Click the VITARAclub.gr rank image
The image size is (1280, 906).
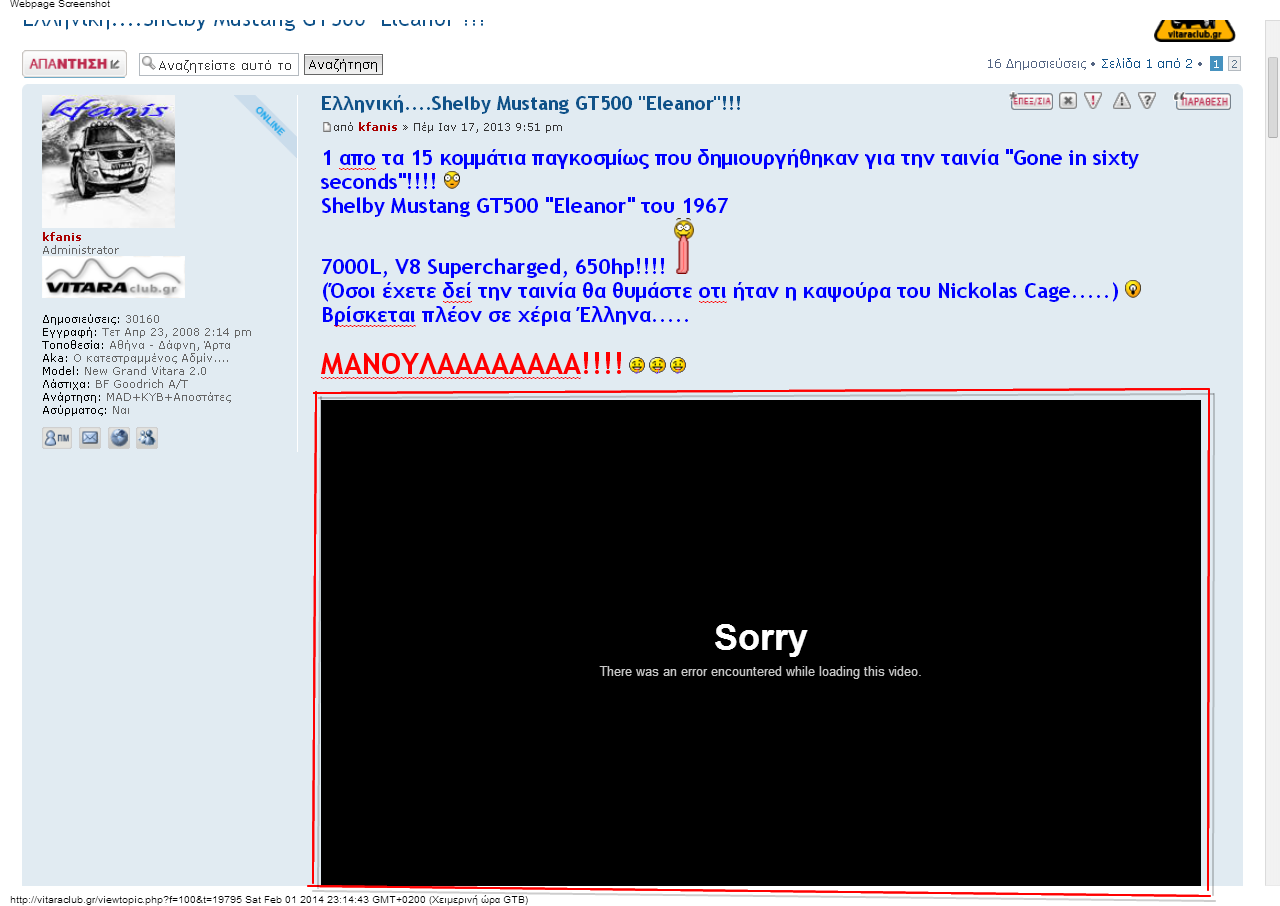click(113, 277)
